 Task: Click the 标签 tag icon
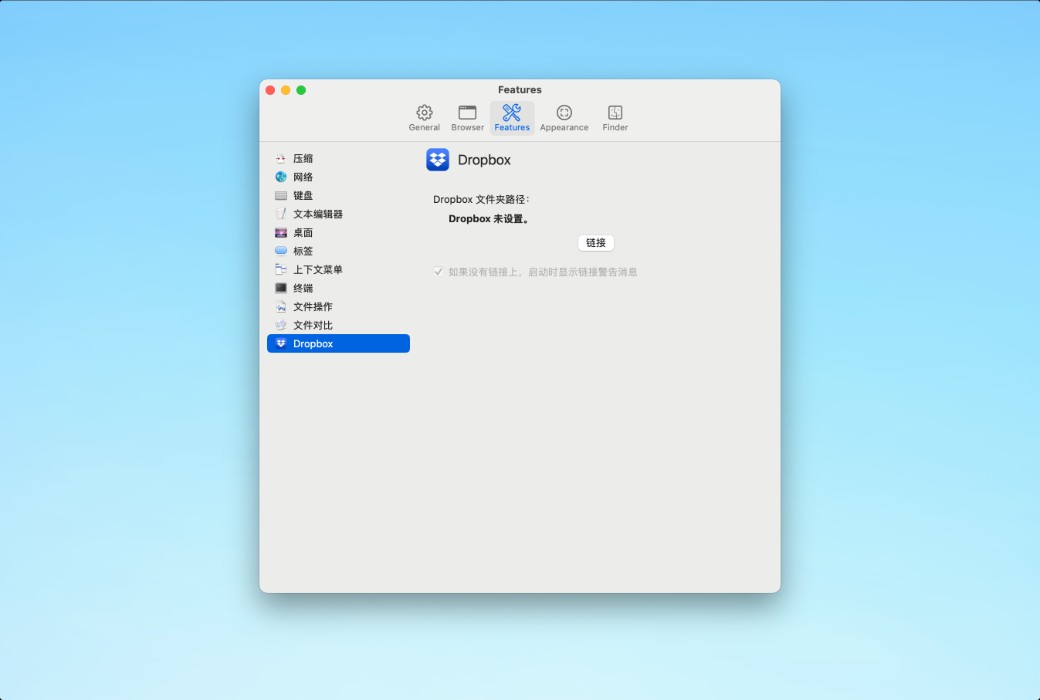[x=281, y=251]
